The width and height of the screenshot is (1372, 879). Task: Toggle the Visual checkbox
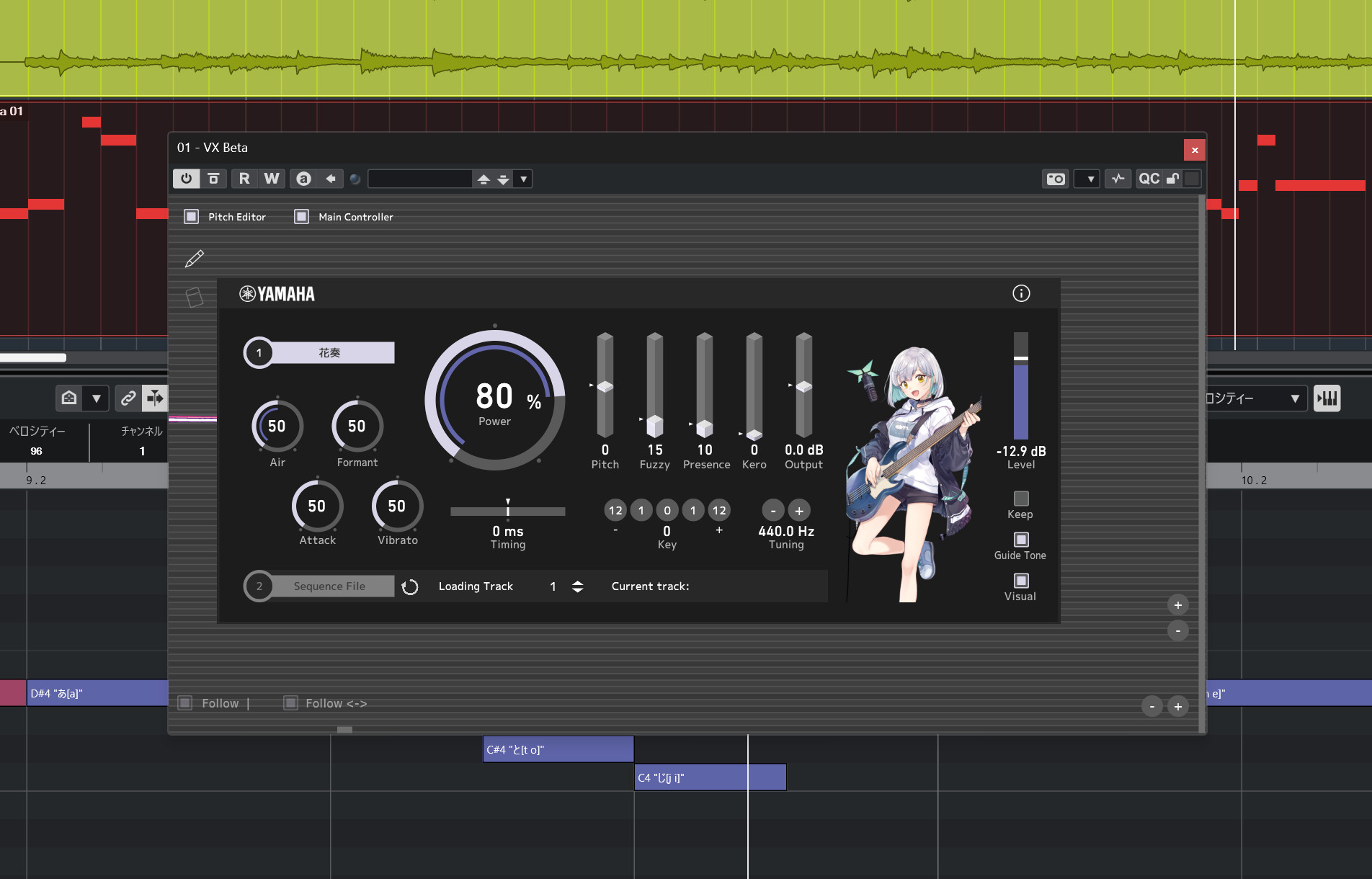[1021, 581]
